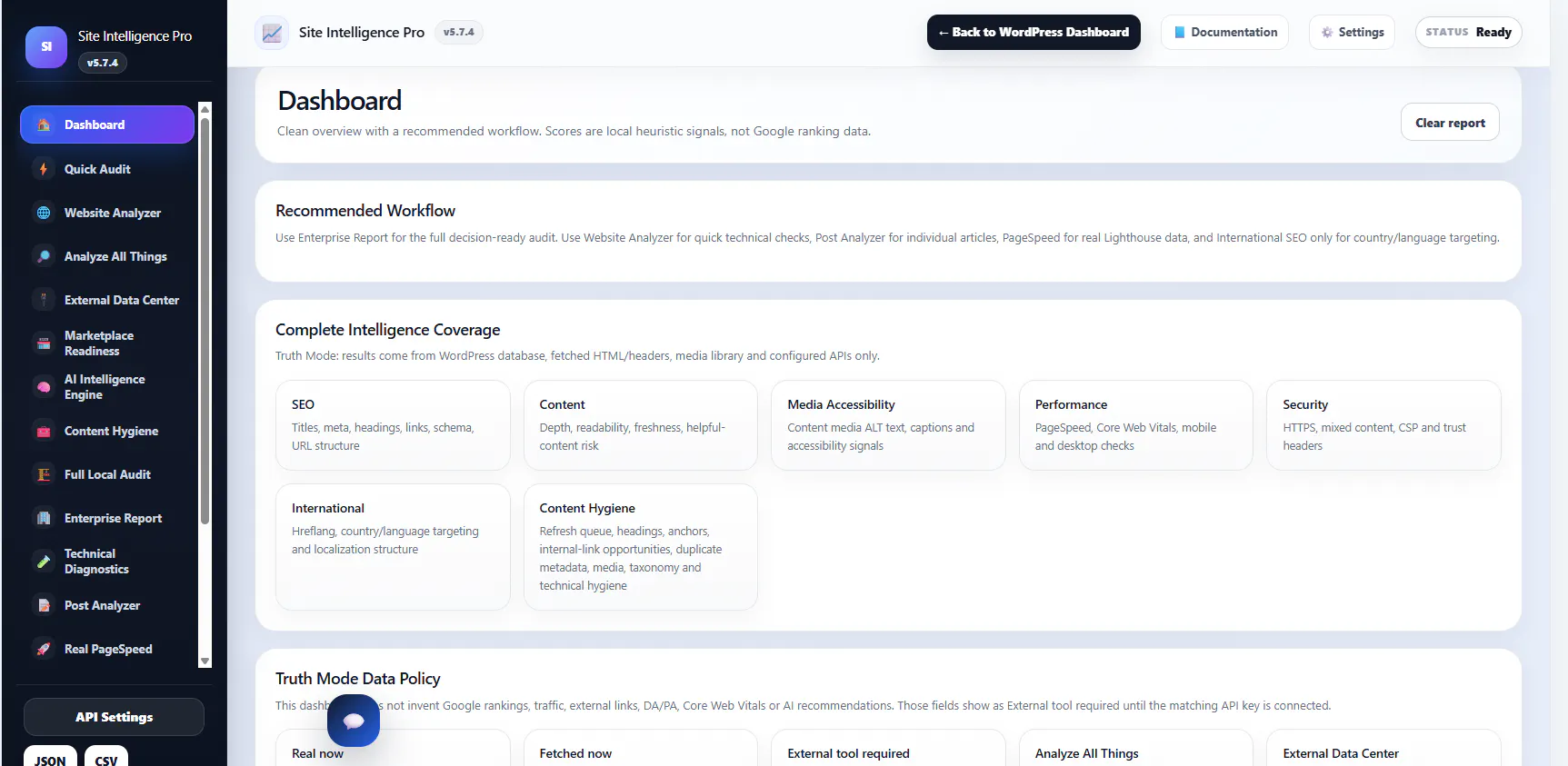1568x766 pixels.
Task: Click the "Fetched now" card label
Action: 575,753
